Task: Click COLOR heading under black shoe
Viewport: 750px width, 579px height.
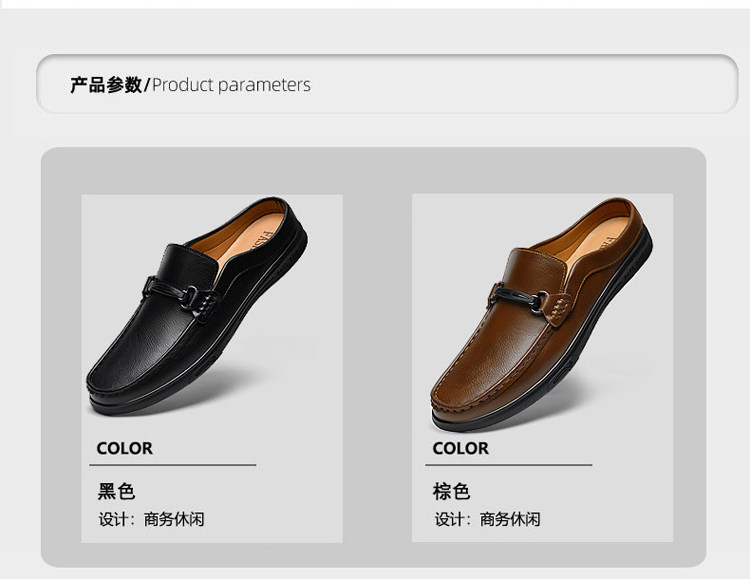Action: tap(125, 448)
